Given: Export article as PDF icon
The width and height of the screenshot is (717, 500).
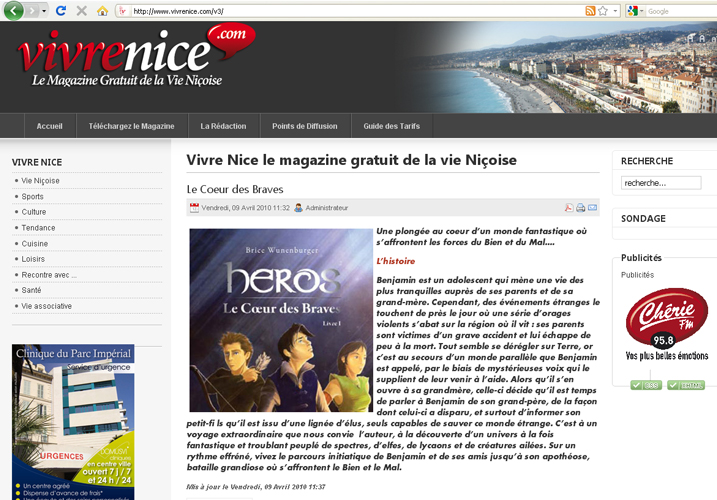Looking at the screenshot, I should pyautogui.click(x=568, y=208).
